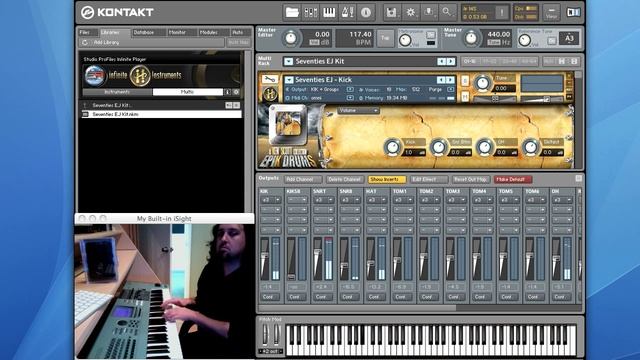Click Delete Channel in Outputs
Image resolution: width=640 pixels, height=360 pixels.
coord(344,180)
